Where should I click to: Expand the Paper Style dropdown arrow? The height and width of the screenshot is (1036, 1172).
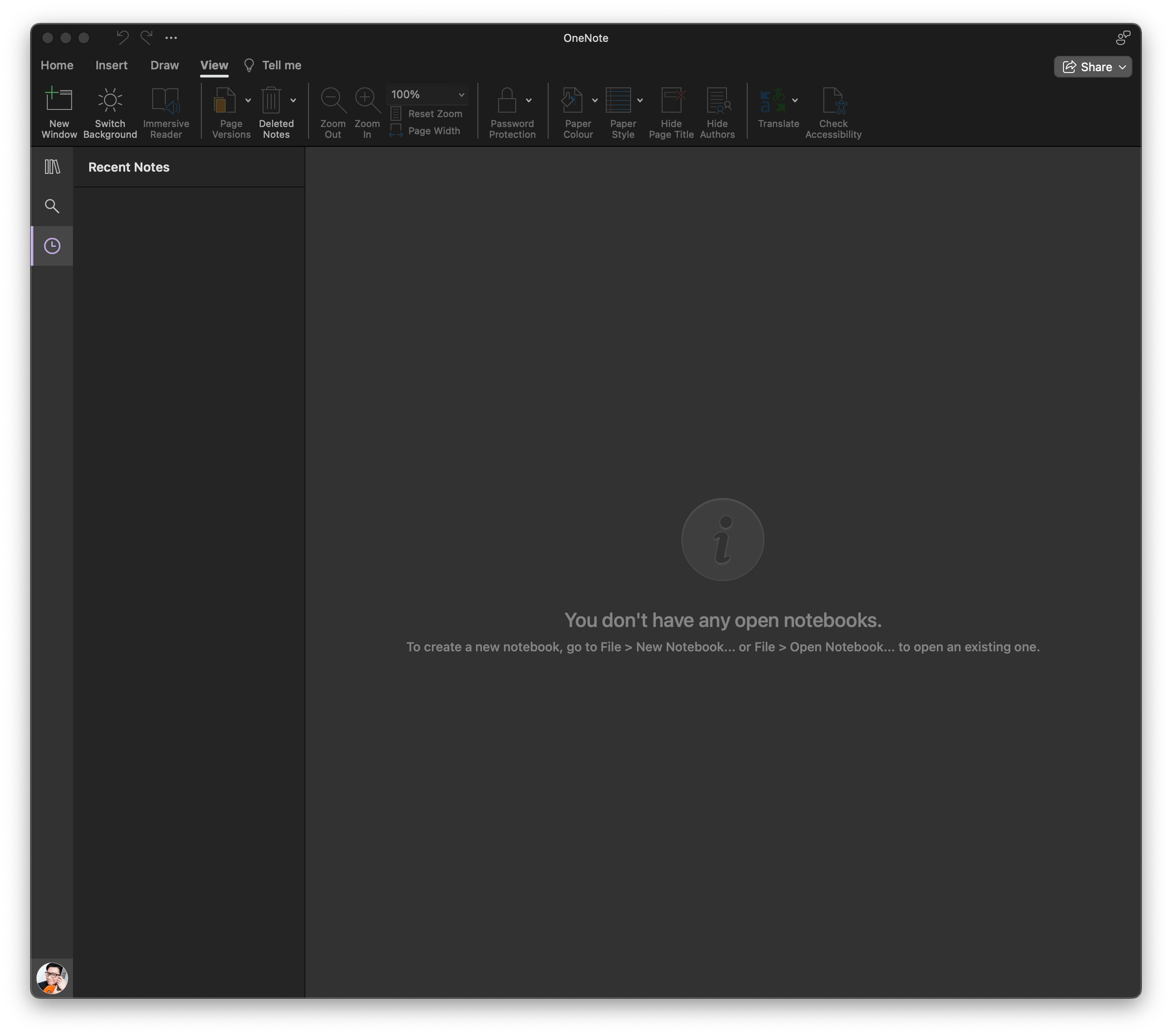(640, 100)
